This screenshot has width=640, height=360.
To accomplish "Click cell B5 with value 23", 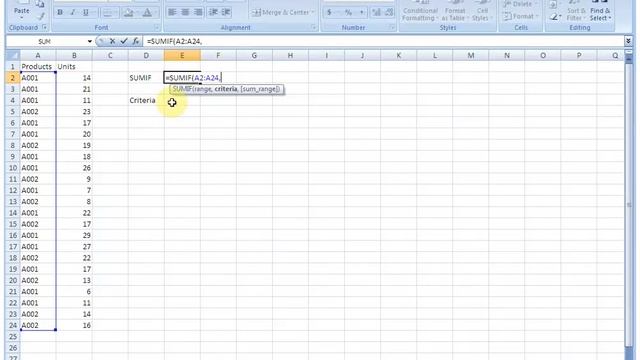I will (x=74, y=111).
